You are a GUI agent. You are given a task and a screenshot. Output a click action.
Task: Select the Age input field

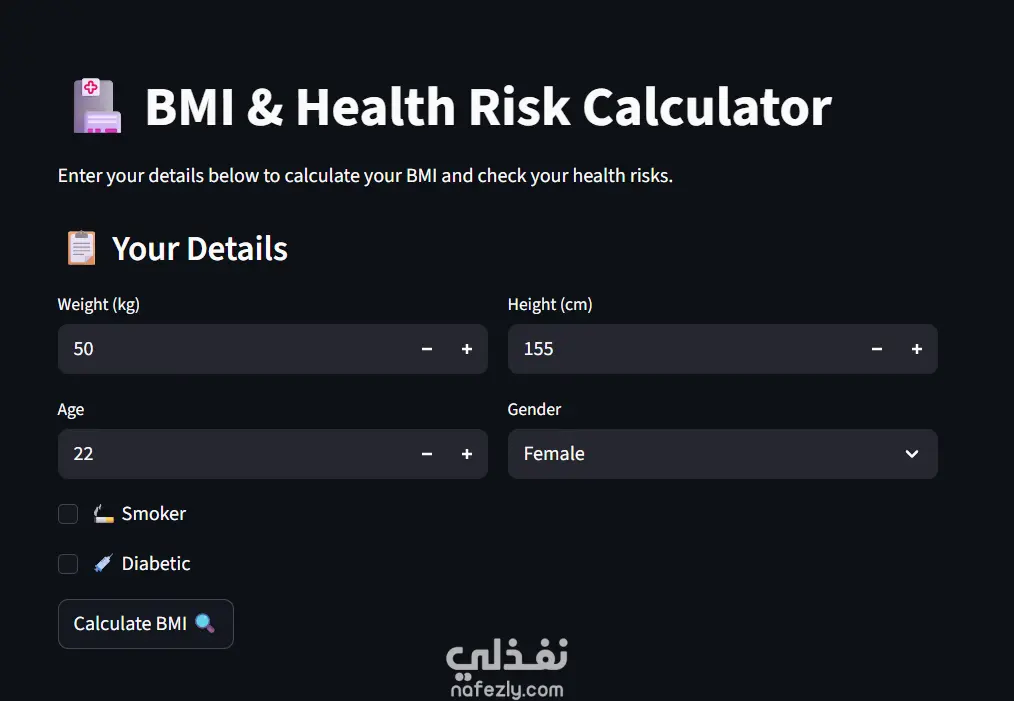(x=230, y=454)
